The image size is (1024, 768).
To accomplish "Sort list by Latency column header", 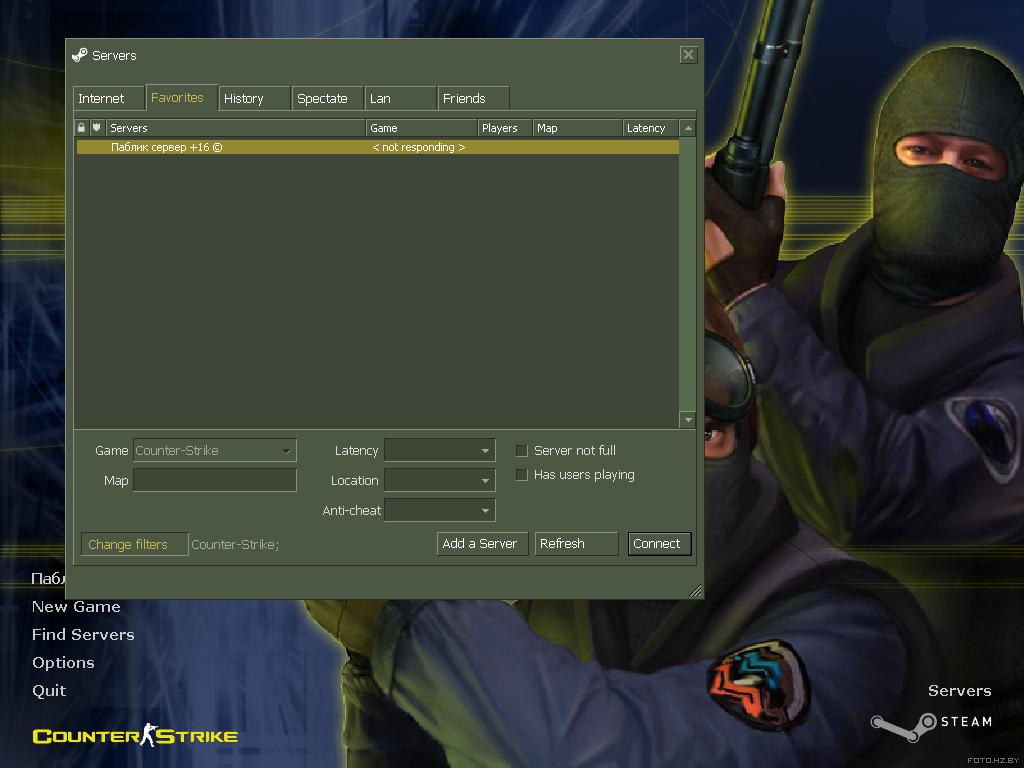I will point(650,128).
